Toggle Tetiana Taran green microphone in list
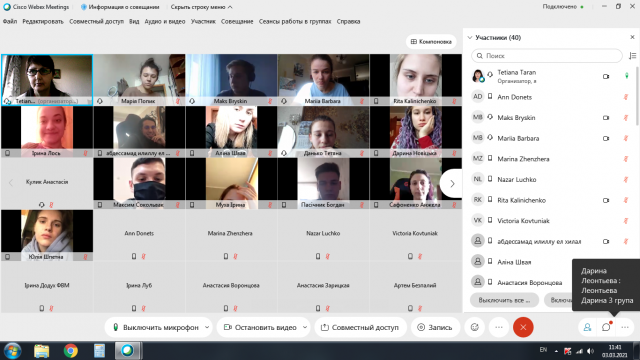The width and height of the screenshot is (640, 360). coord(627,76)
